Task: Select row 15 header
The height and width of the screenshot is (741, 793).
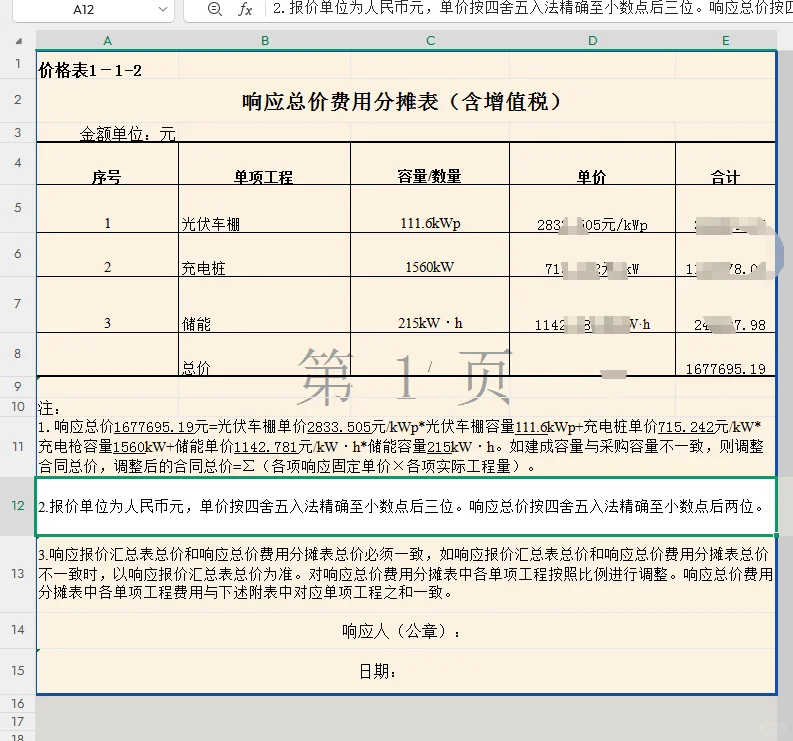Action: pos(18,671)
